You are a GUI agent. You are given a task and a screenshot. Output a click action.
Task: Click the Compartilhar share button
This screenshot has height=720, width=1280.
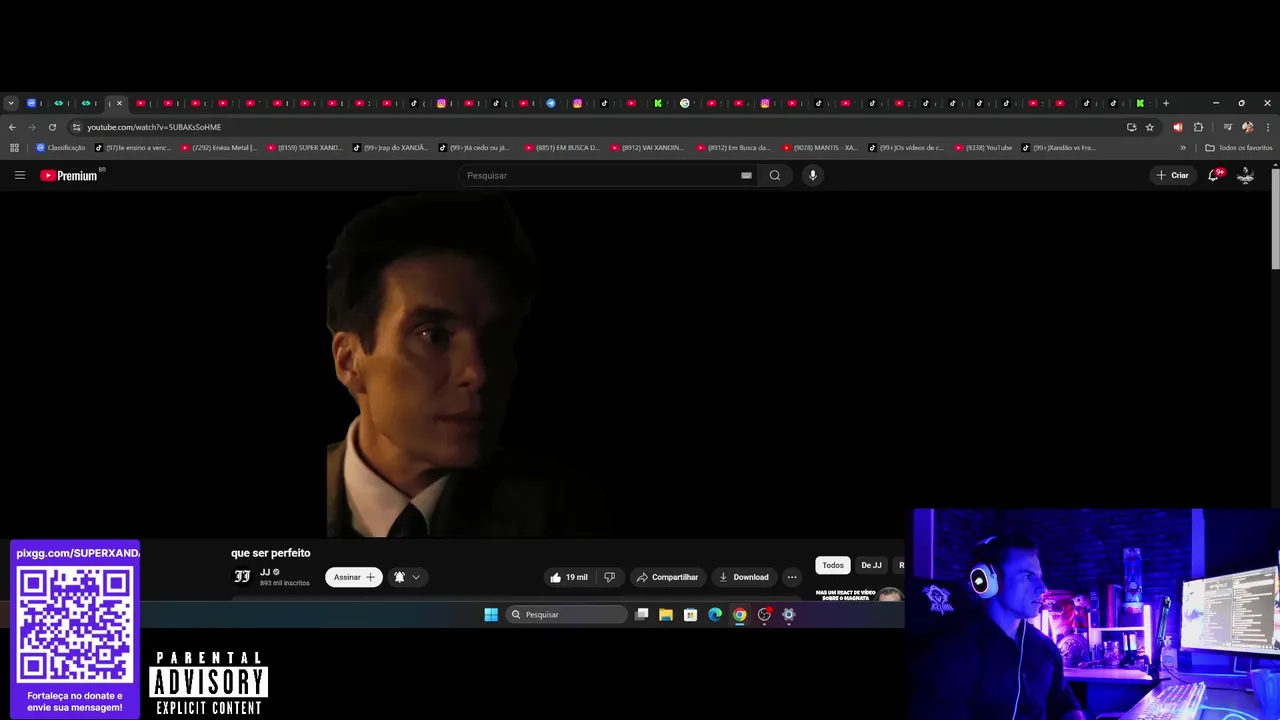[x=667, y=577]
